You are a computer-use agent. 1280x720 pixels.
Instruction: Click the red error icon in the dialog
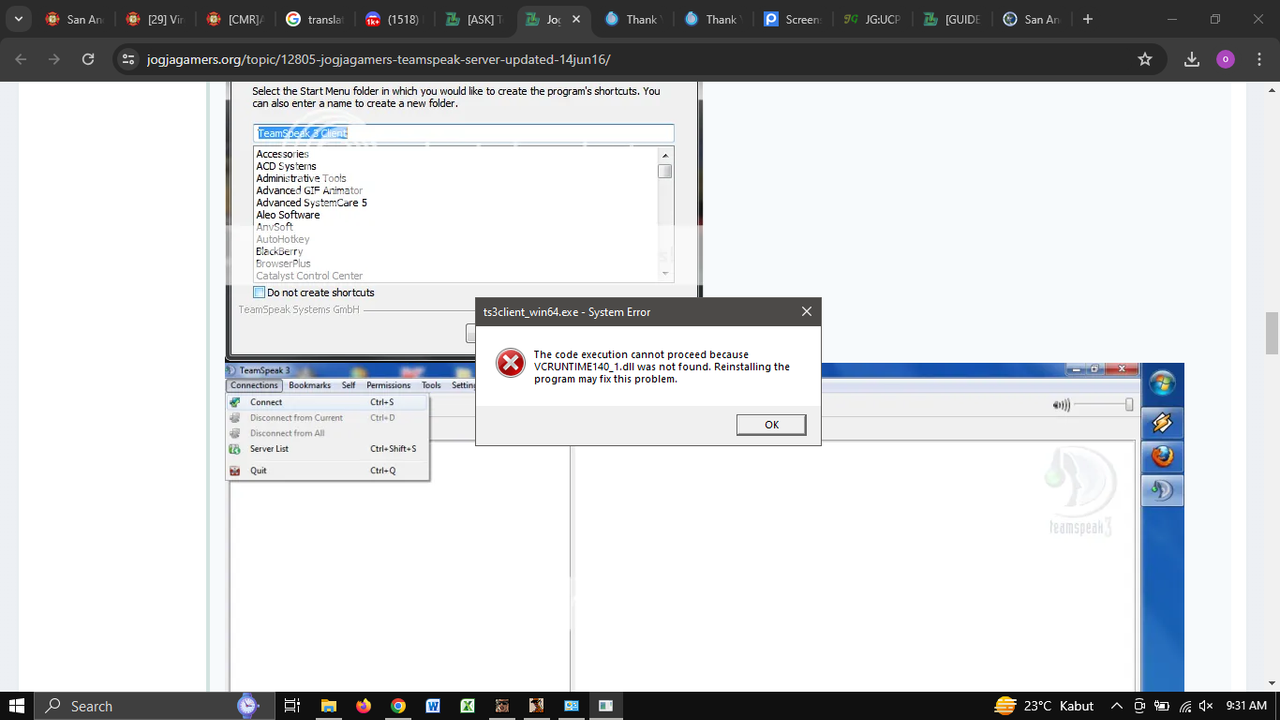(x=511, y=363)
